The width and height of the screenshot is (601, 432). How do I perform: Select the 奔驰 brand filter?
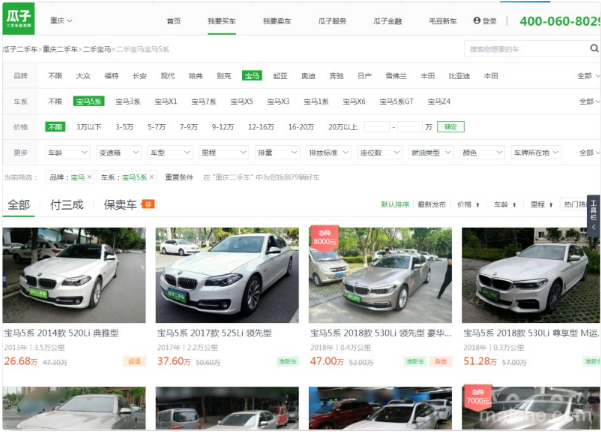pos(337,76)
